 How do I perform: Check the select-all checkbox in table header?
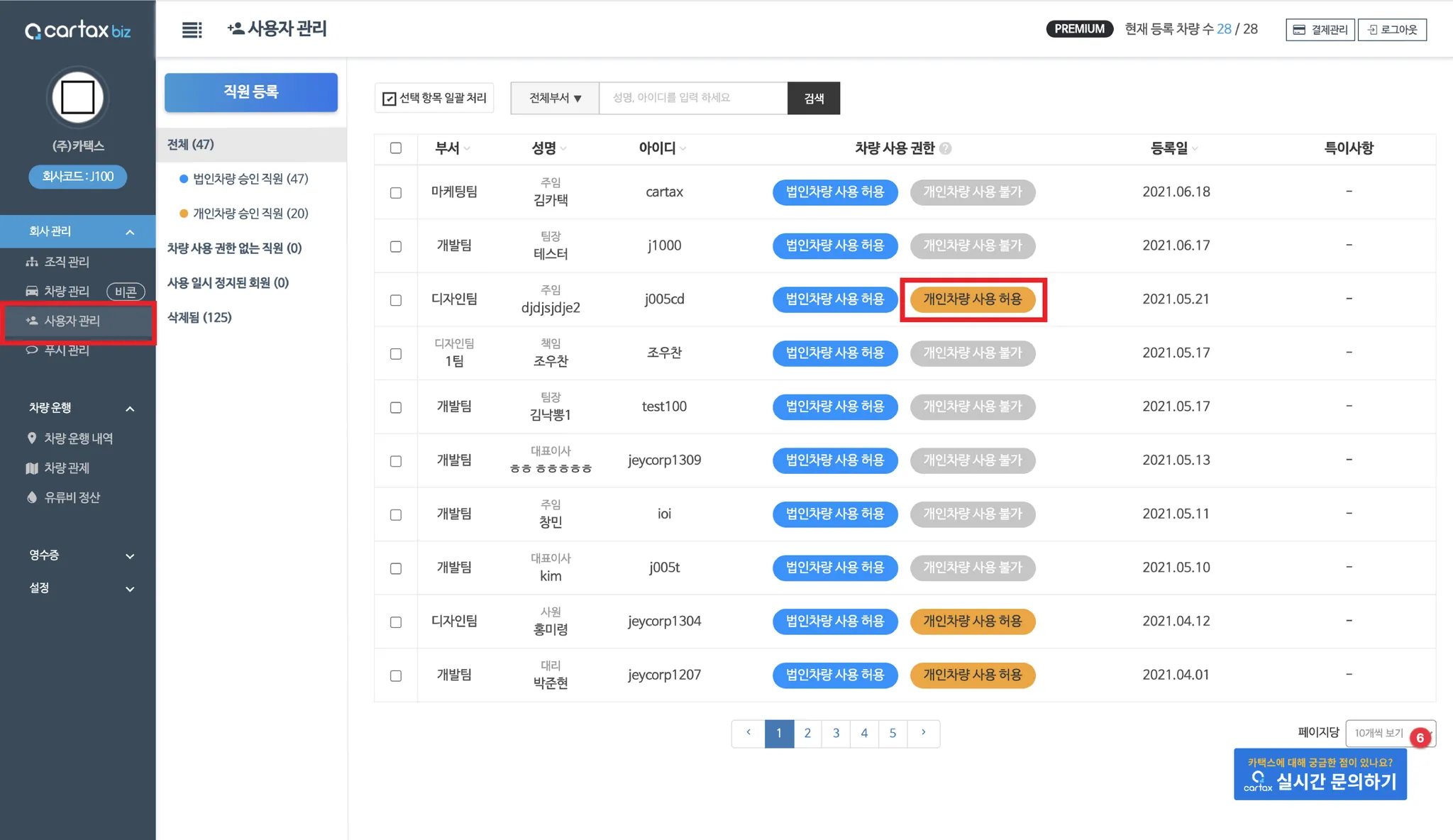pos(396,148)
